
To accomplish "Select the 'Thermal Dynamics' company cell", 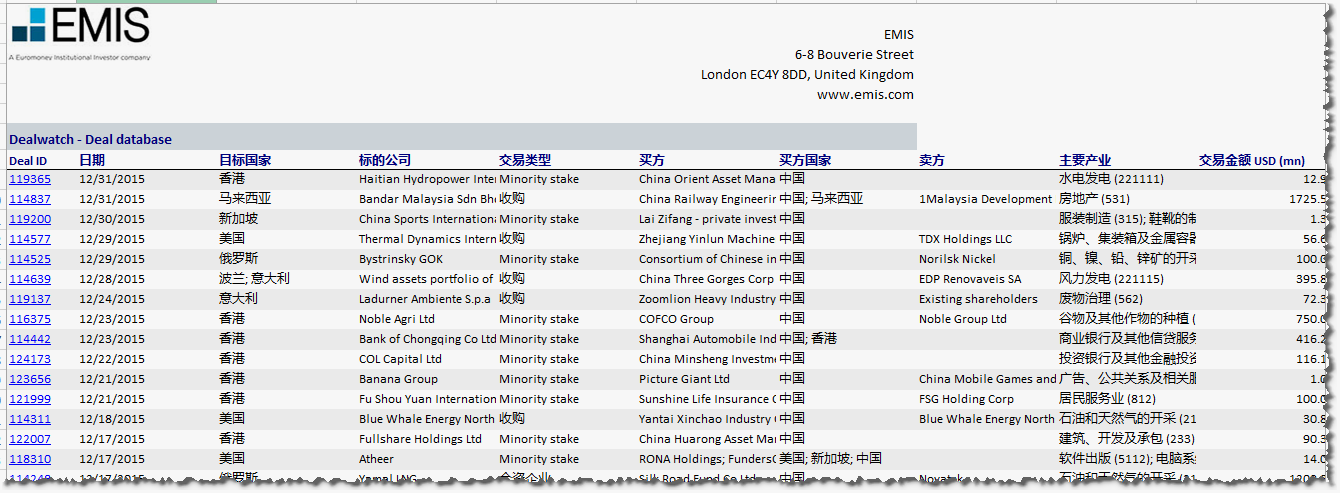I will [427, 239].
